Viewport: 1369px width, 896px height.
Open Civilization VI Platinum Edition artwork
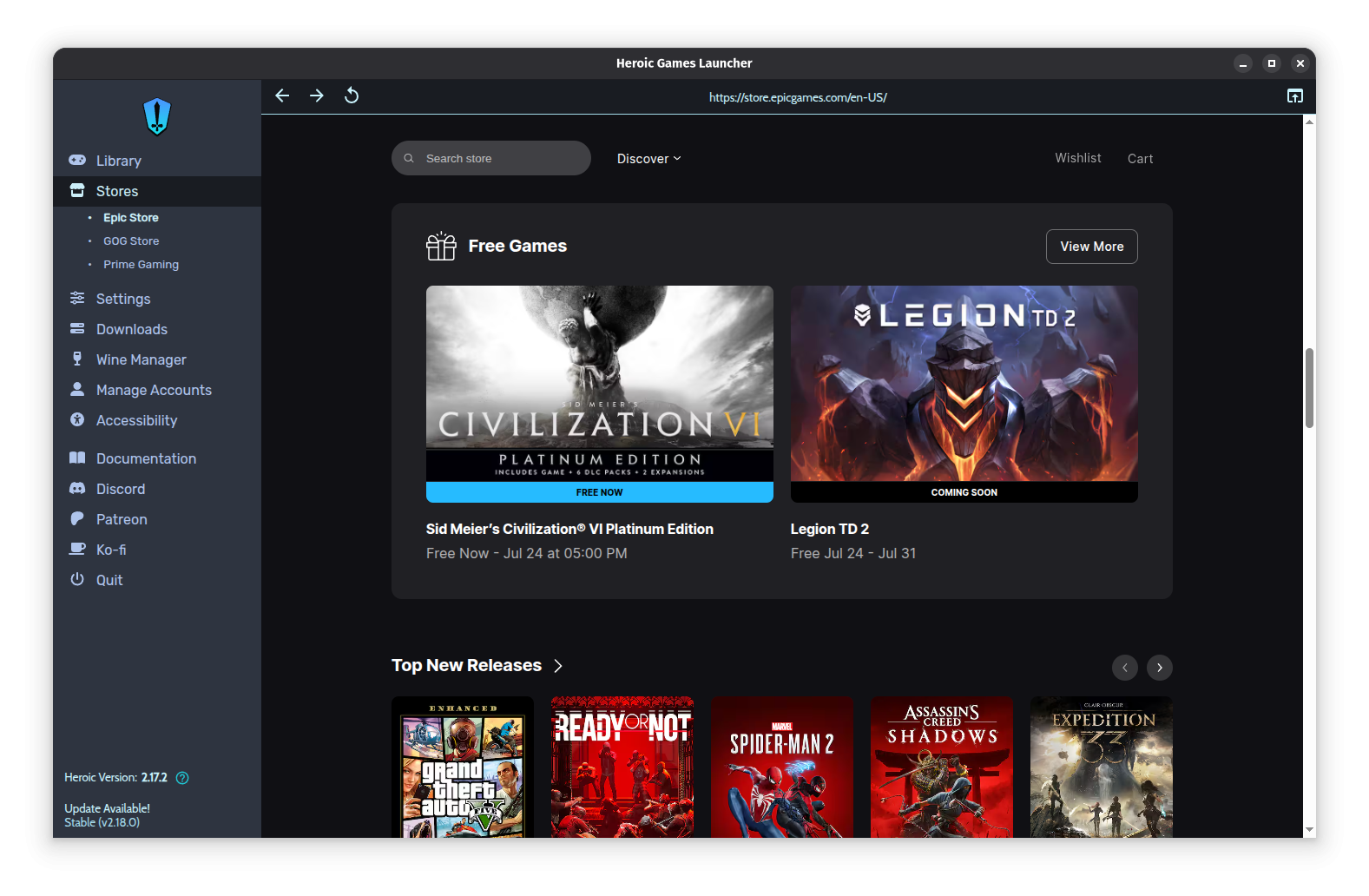pos(600,384)
